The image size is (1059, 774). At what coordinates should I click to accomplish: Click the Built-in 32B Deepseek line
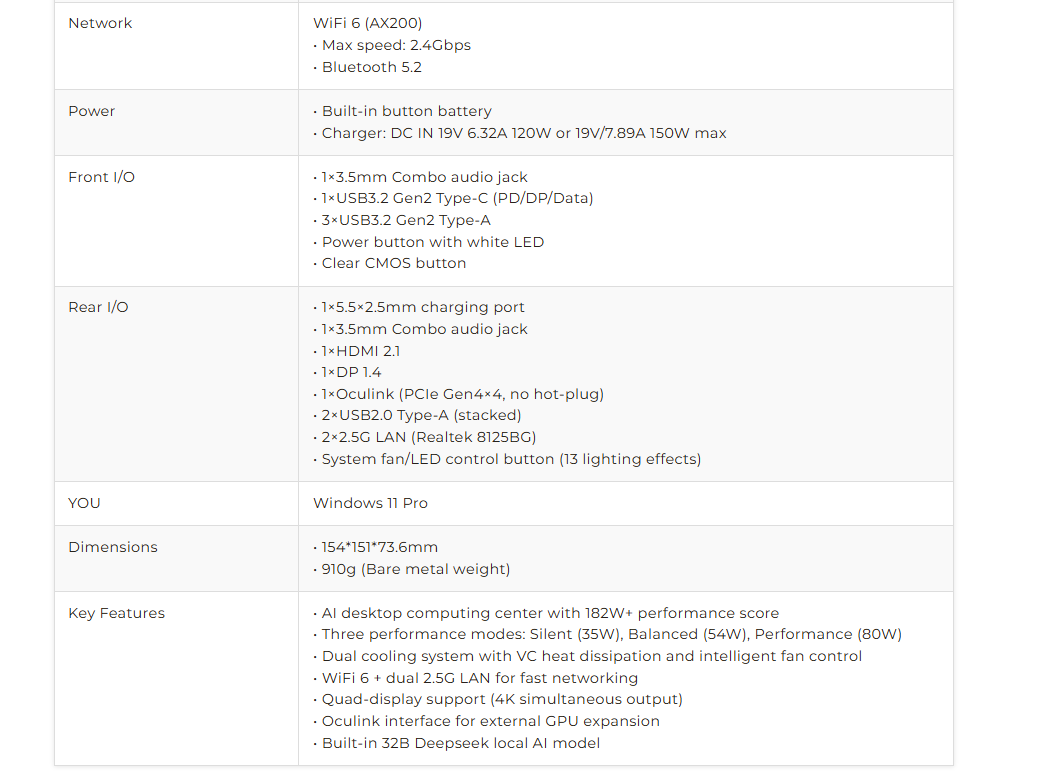pos(457,743)
